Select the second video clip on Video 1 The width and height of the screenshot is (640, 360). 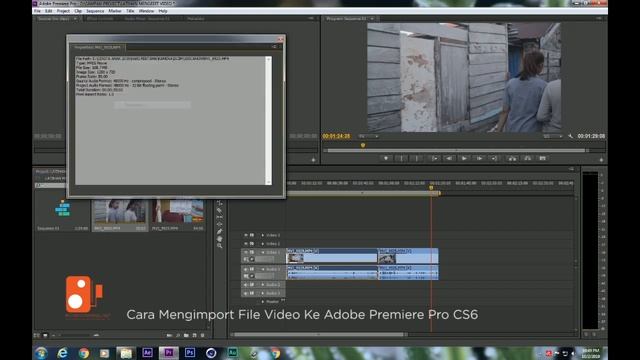(x=408, y=256)
